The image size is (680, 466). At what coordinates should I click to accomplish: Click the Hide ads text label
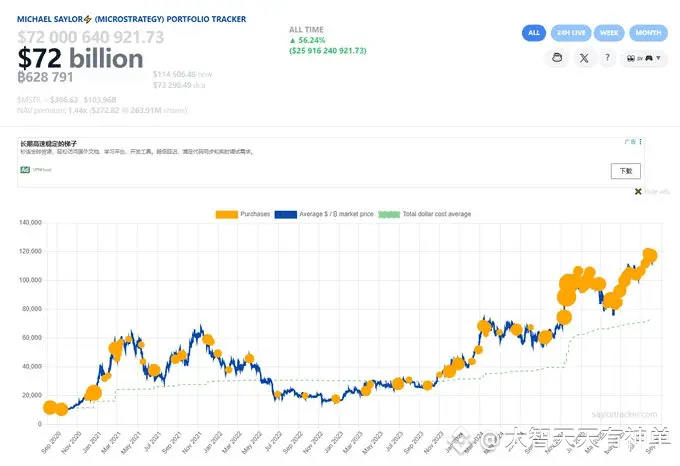tap(657, 192)
